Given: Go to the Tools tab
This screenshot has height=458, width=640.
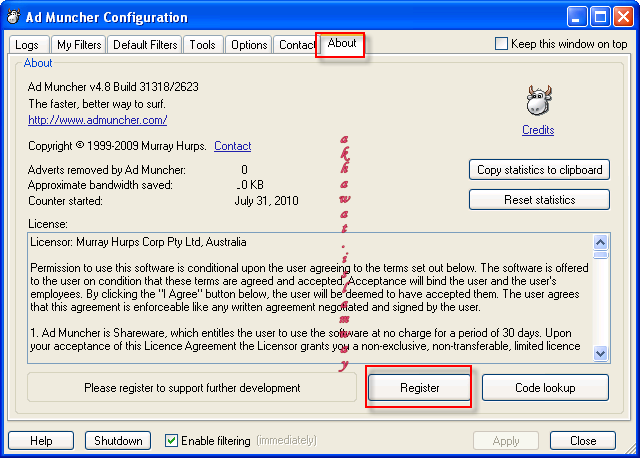Looking at the screenshot, I should [x=202, y=45].
